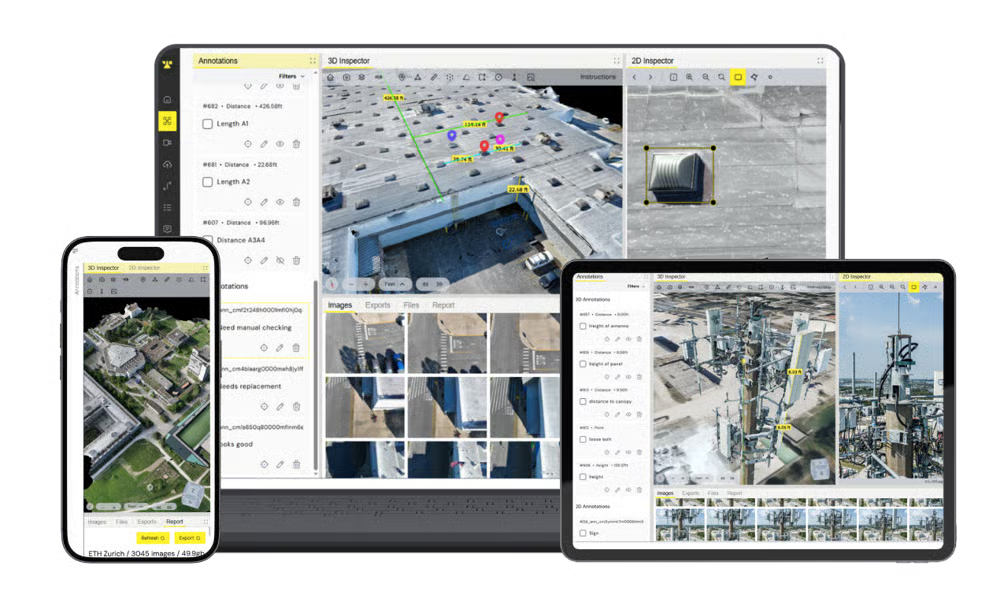
Task: Click the home view icon in laptop 3D Inspector toolbar
Action: pyautogui.click(x=330, y=77)
